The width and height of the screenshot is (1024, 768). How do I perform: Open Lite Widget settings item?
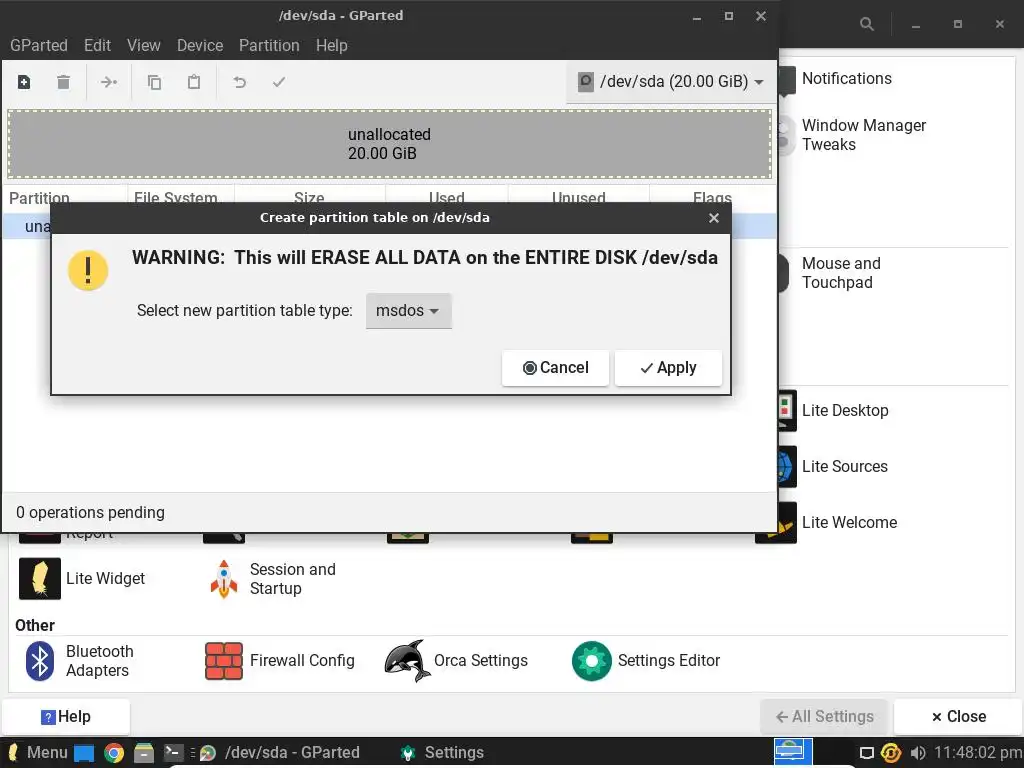pyautogui.click(x=82, y=579)
